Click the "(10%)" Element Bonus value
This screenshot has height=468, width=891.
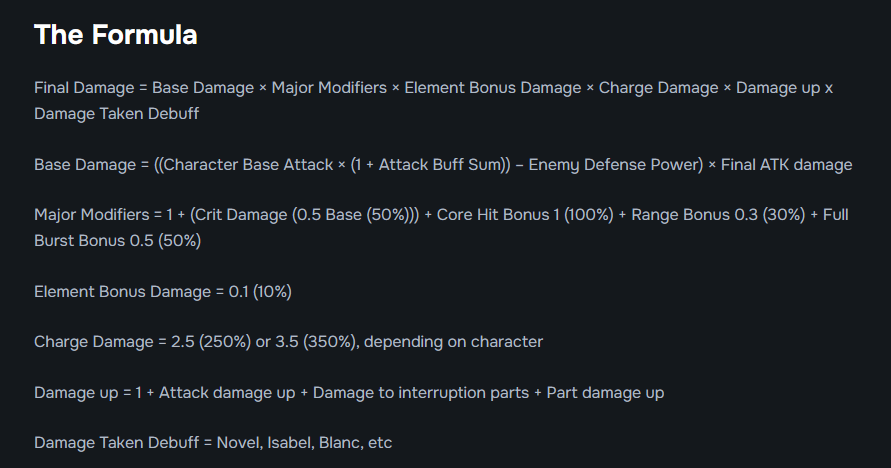270,292
